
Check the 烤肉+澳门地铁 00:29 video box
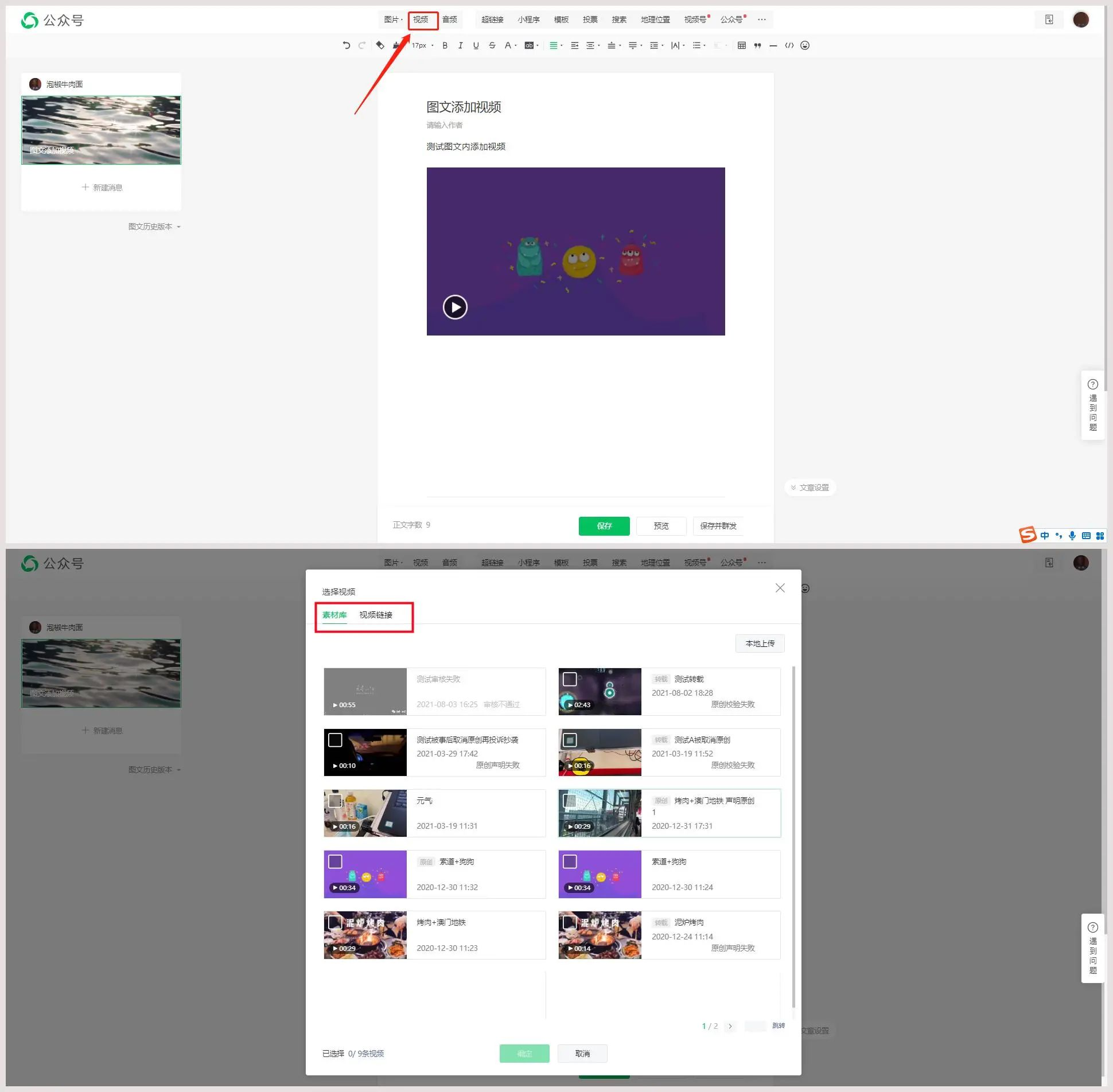[x=335, y=922]
